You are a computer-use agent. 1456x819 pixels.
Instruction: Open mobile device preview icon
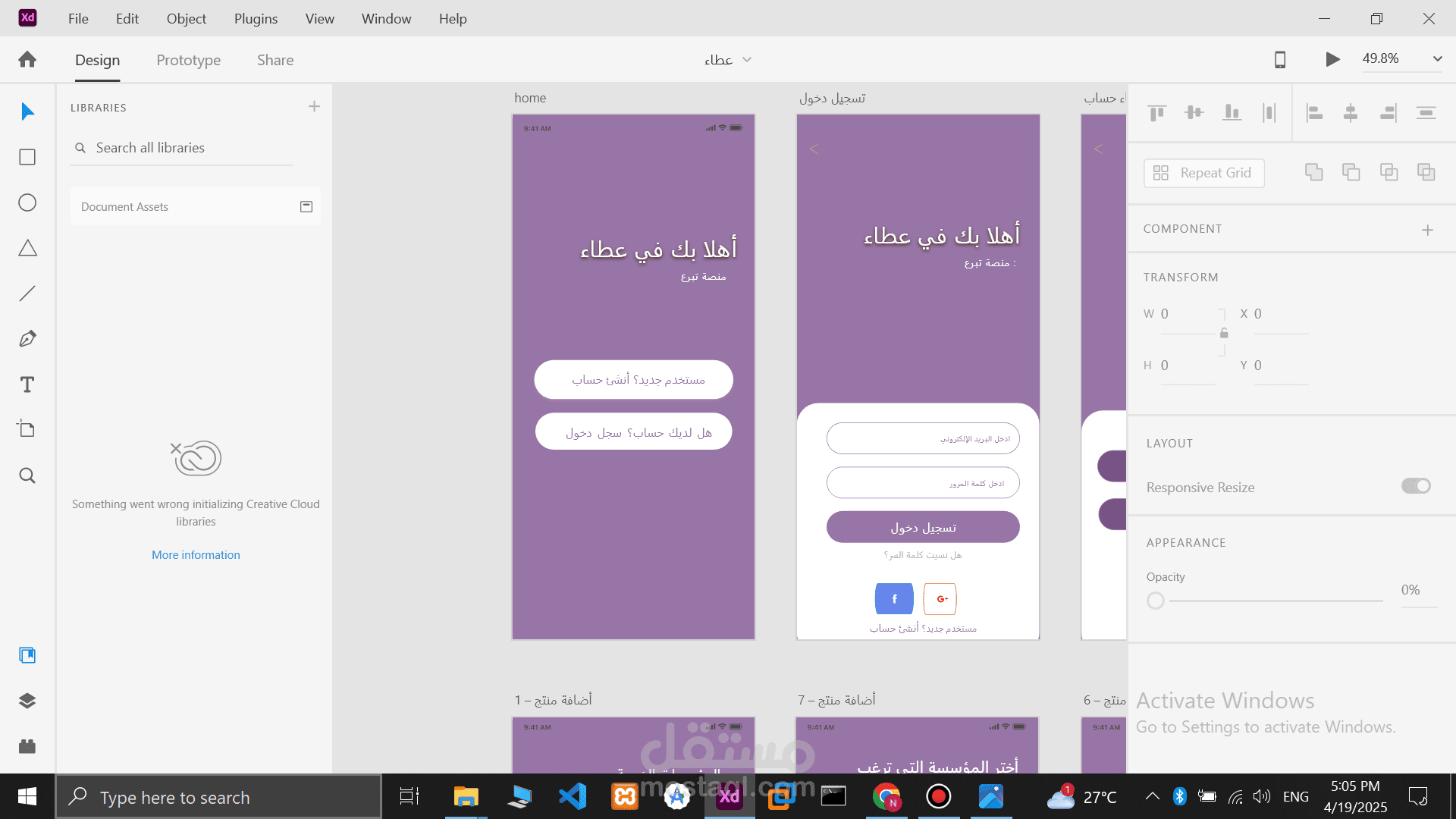click(x=1280, y=59)
